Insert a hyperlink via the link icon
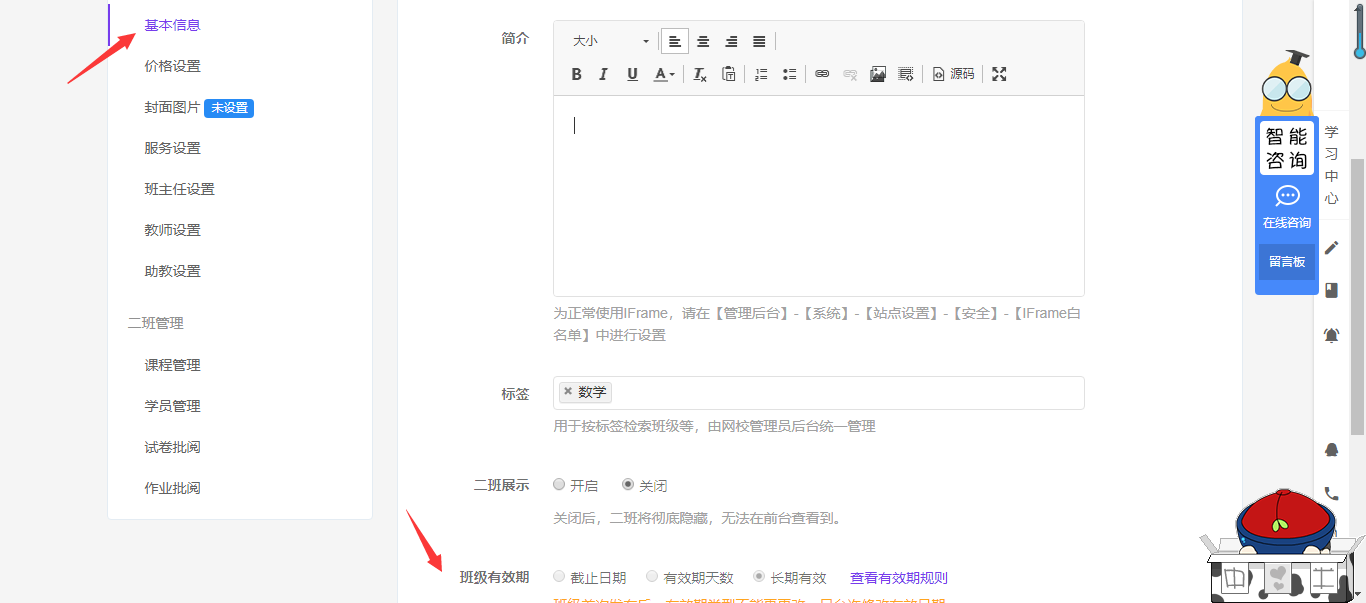The image size is (1366, 603). tap(822, 74)
